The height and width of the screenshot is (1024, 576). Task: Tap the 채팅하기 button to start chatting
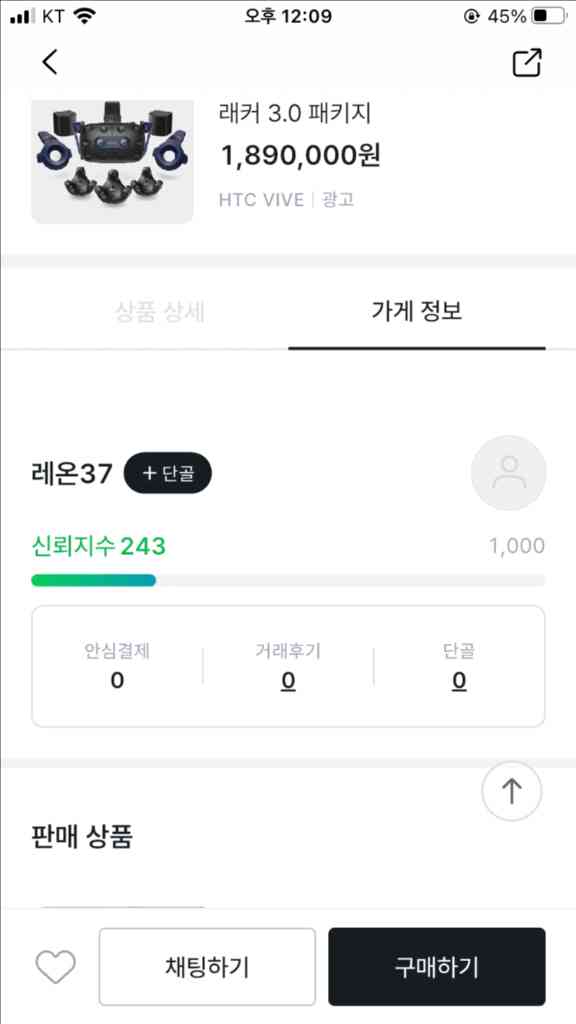point(206,966)
